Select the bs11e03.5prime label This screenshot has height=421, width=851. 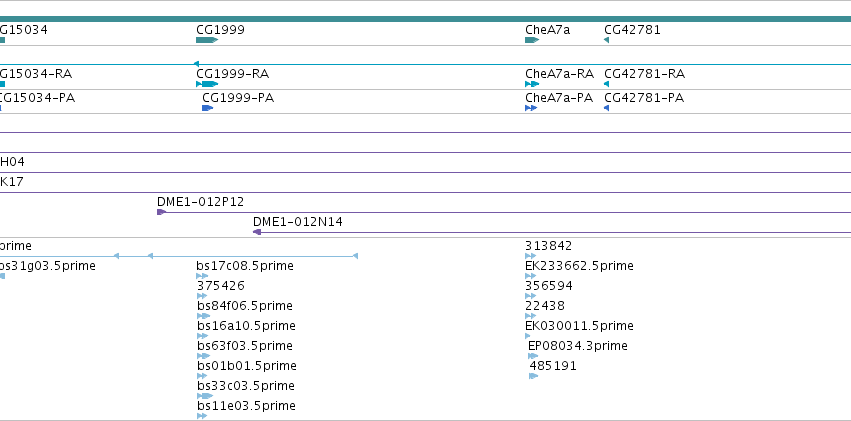pos(246,406)
